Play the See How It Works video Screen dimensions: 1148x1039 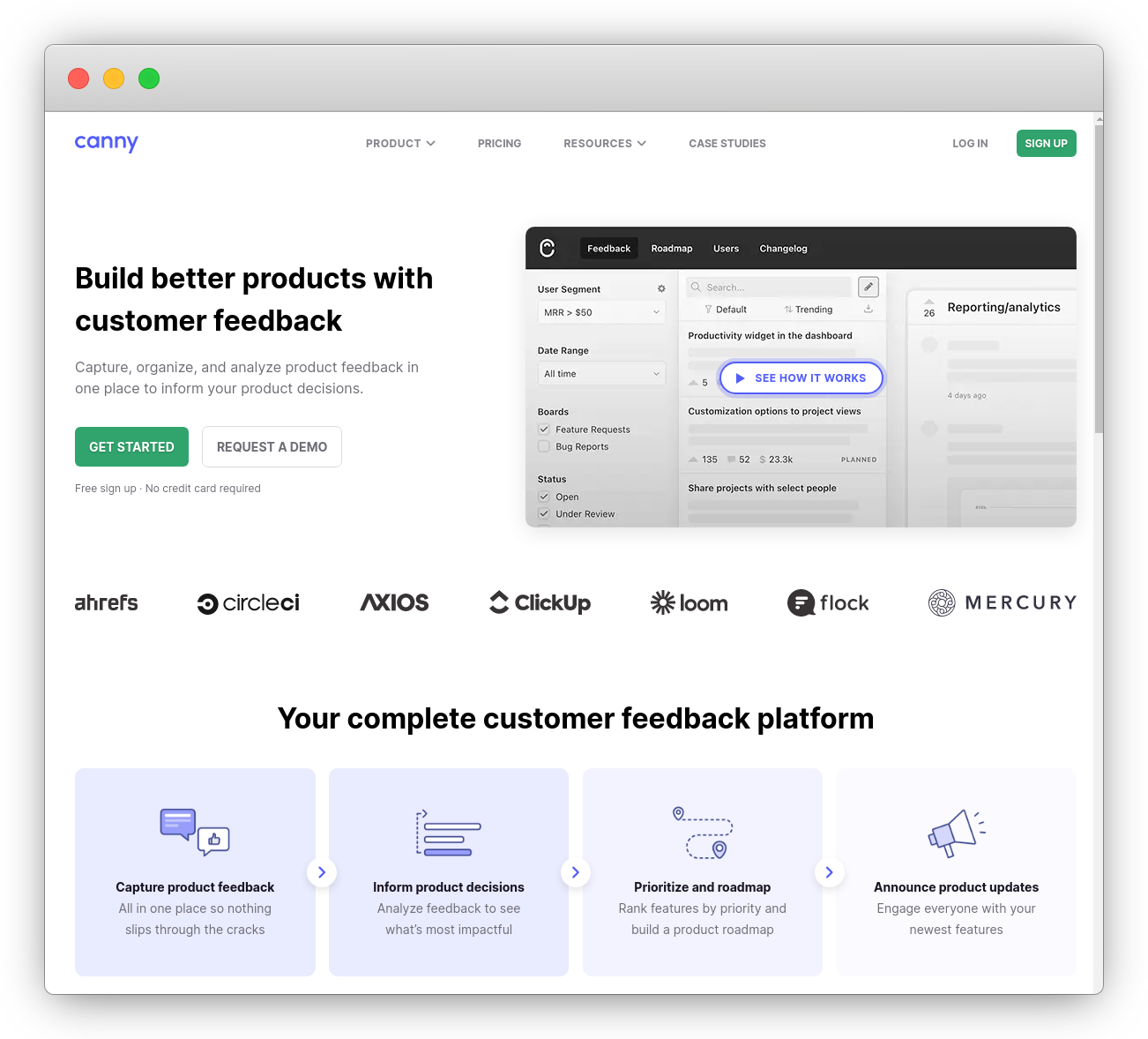tap(801, 377)
